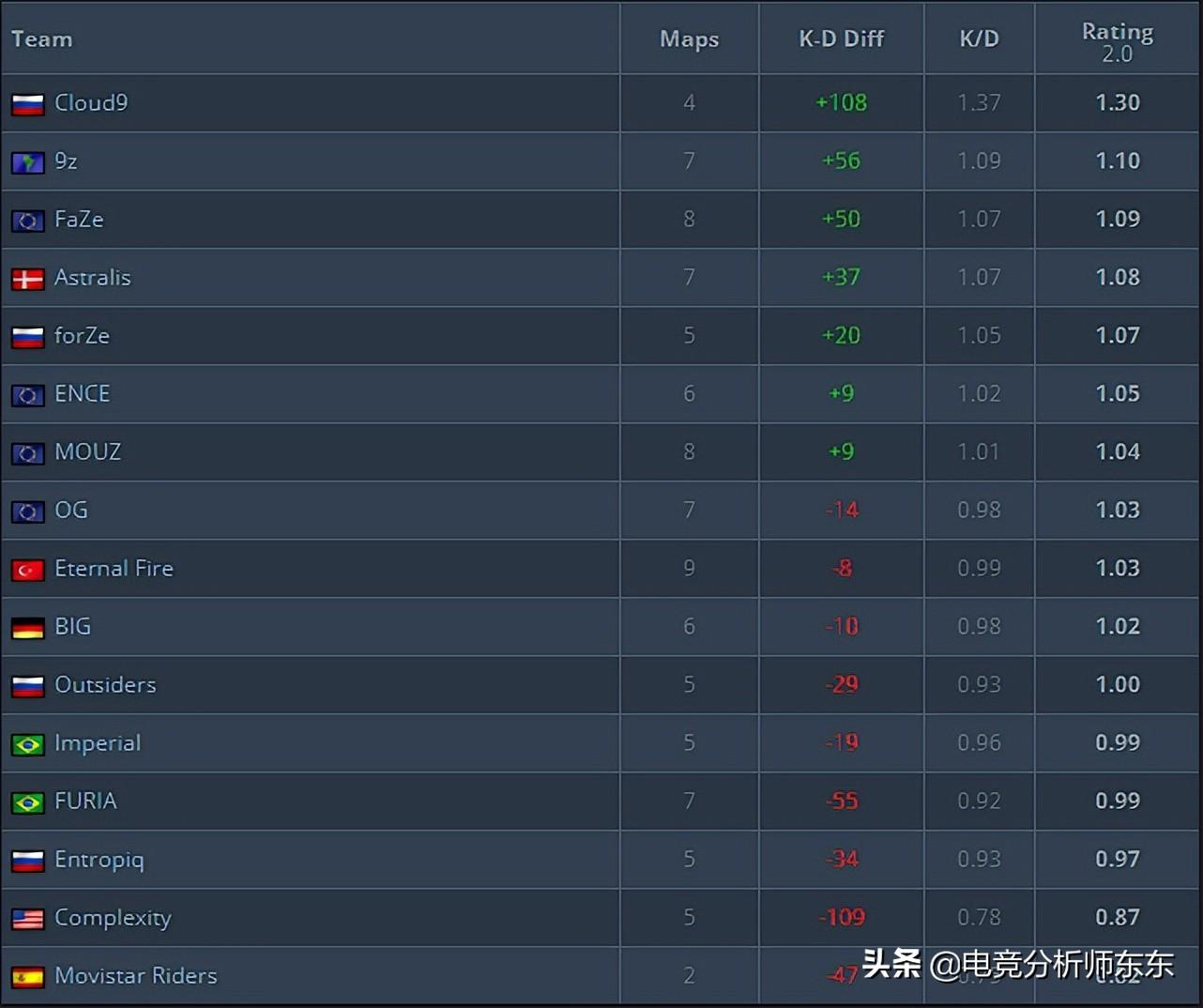
Task: Click Imperial's 0.96 K/D value
Action: coord(979,742)
